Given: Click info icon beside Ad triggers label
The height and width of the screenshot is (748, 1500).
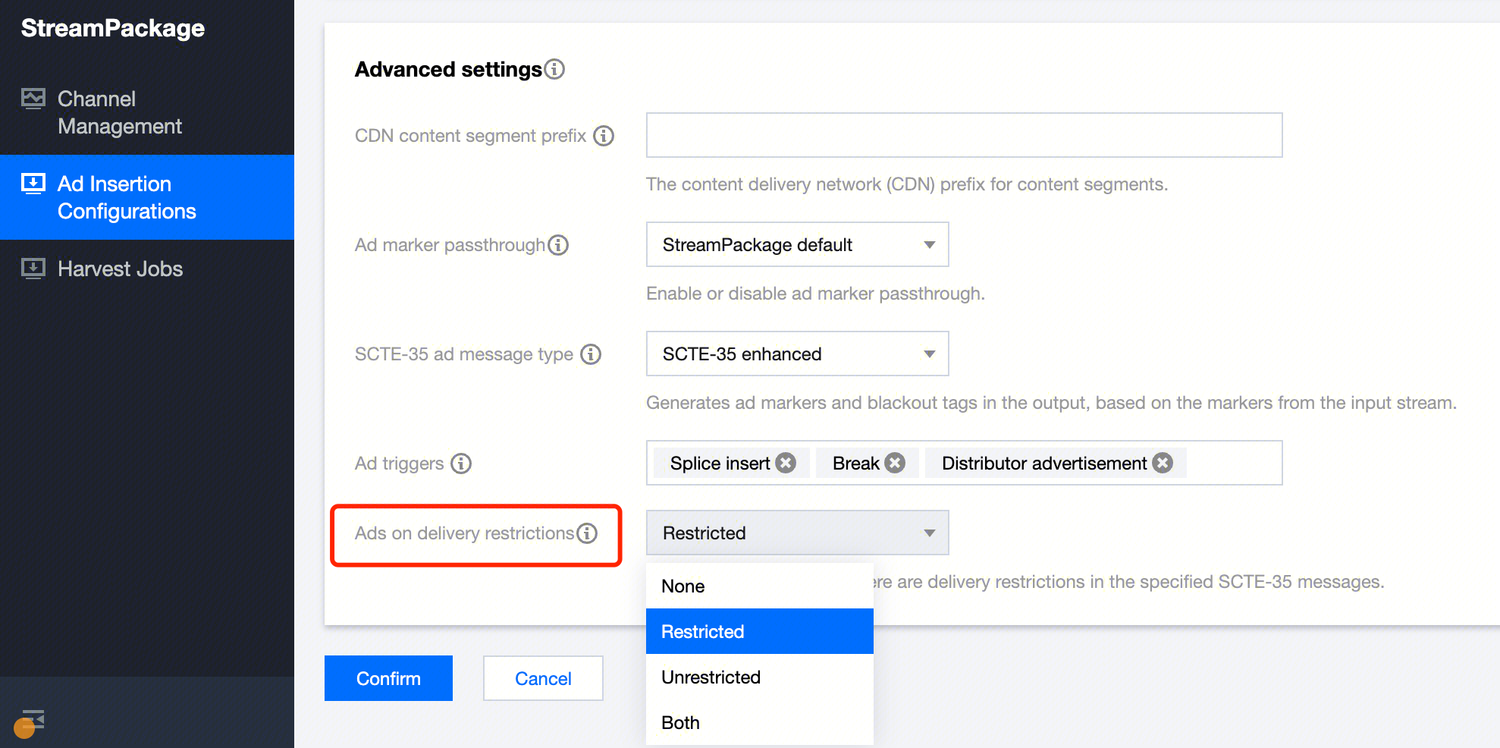Looking at the screenshot, I should (461, 464).
